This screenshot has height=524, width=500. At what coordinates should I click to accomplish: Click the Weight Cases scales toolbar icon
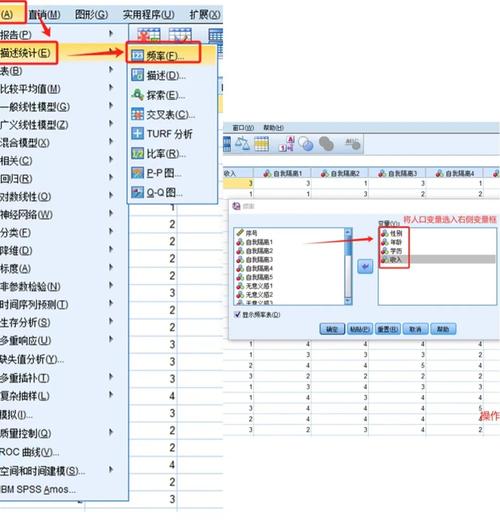tap(242, 144)
